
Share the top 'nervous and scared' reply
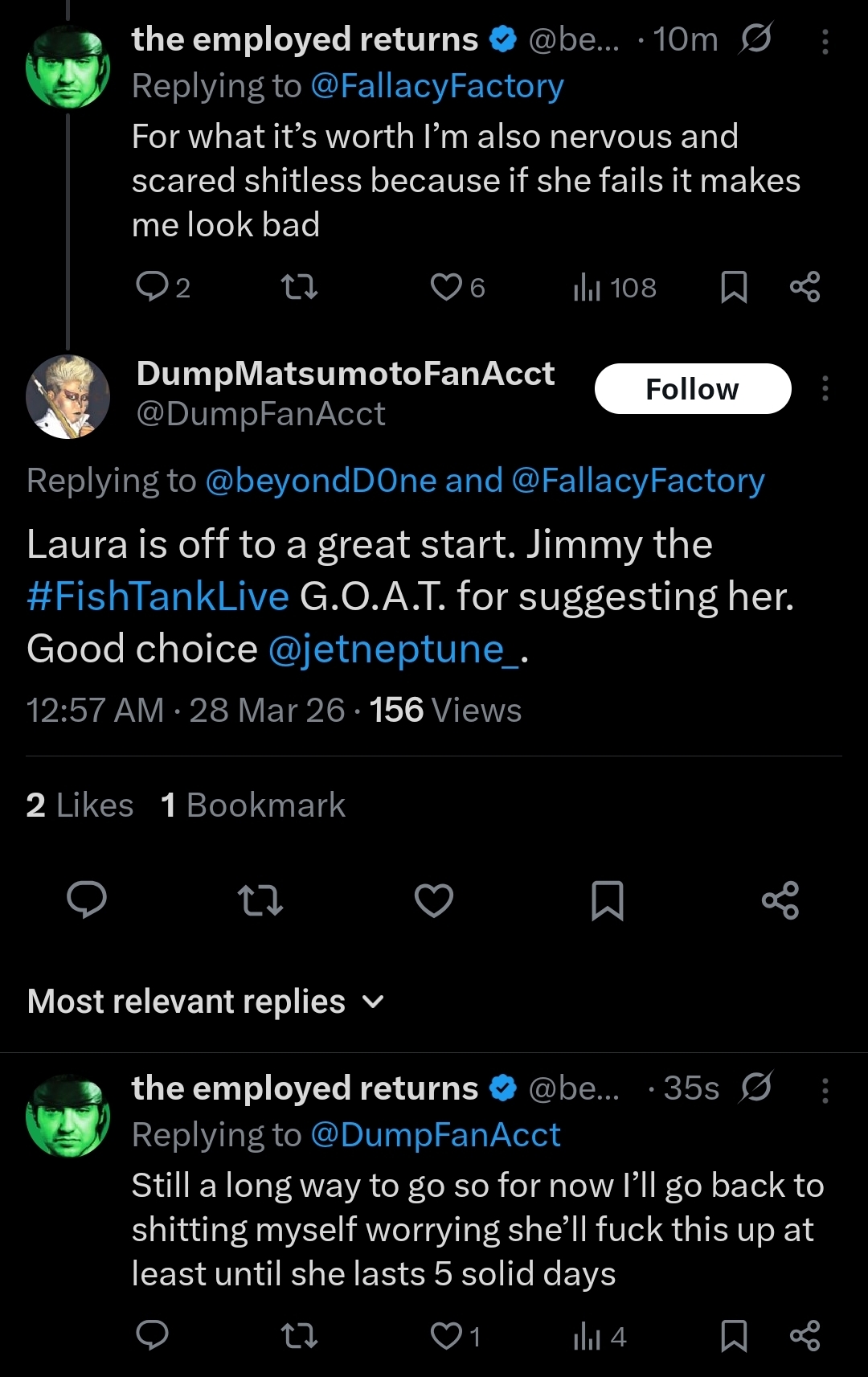coord(805,287)
